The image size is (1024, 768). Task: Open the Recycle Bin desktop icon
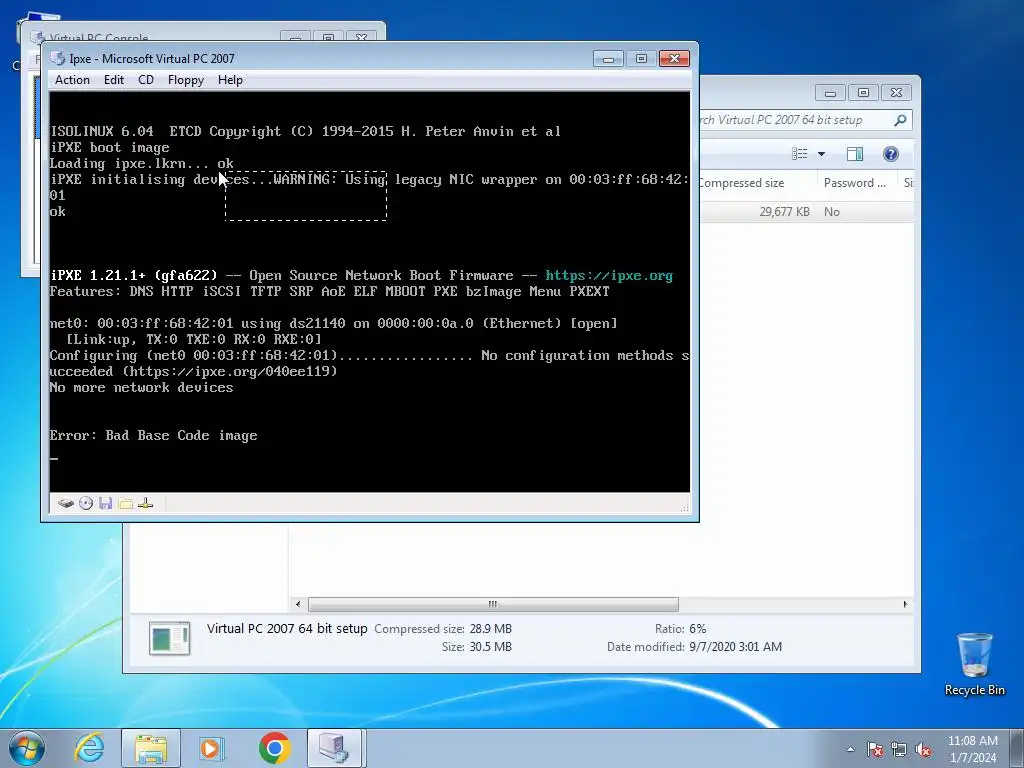tap(974, 664)
